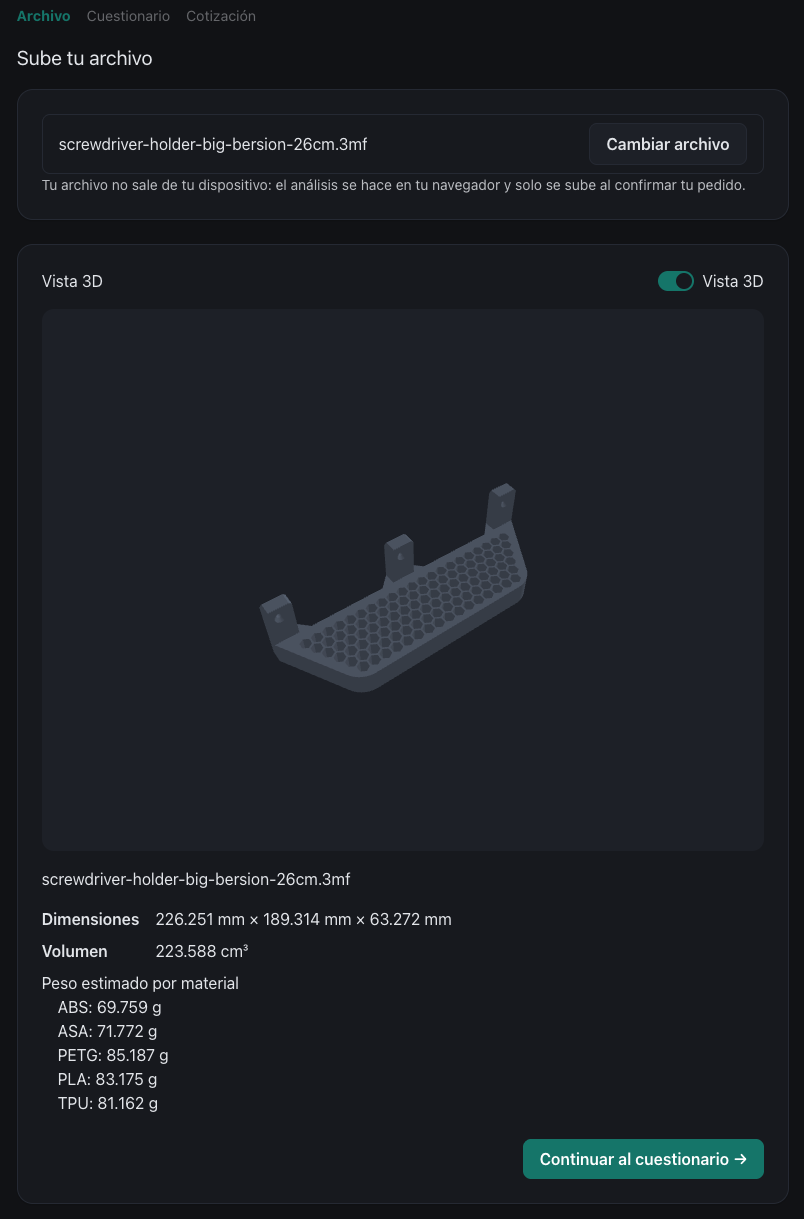Turn off the Vista 3D toggle switch
Viewport: 804px width, 1219px height.
[676, 281]
